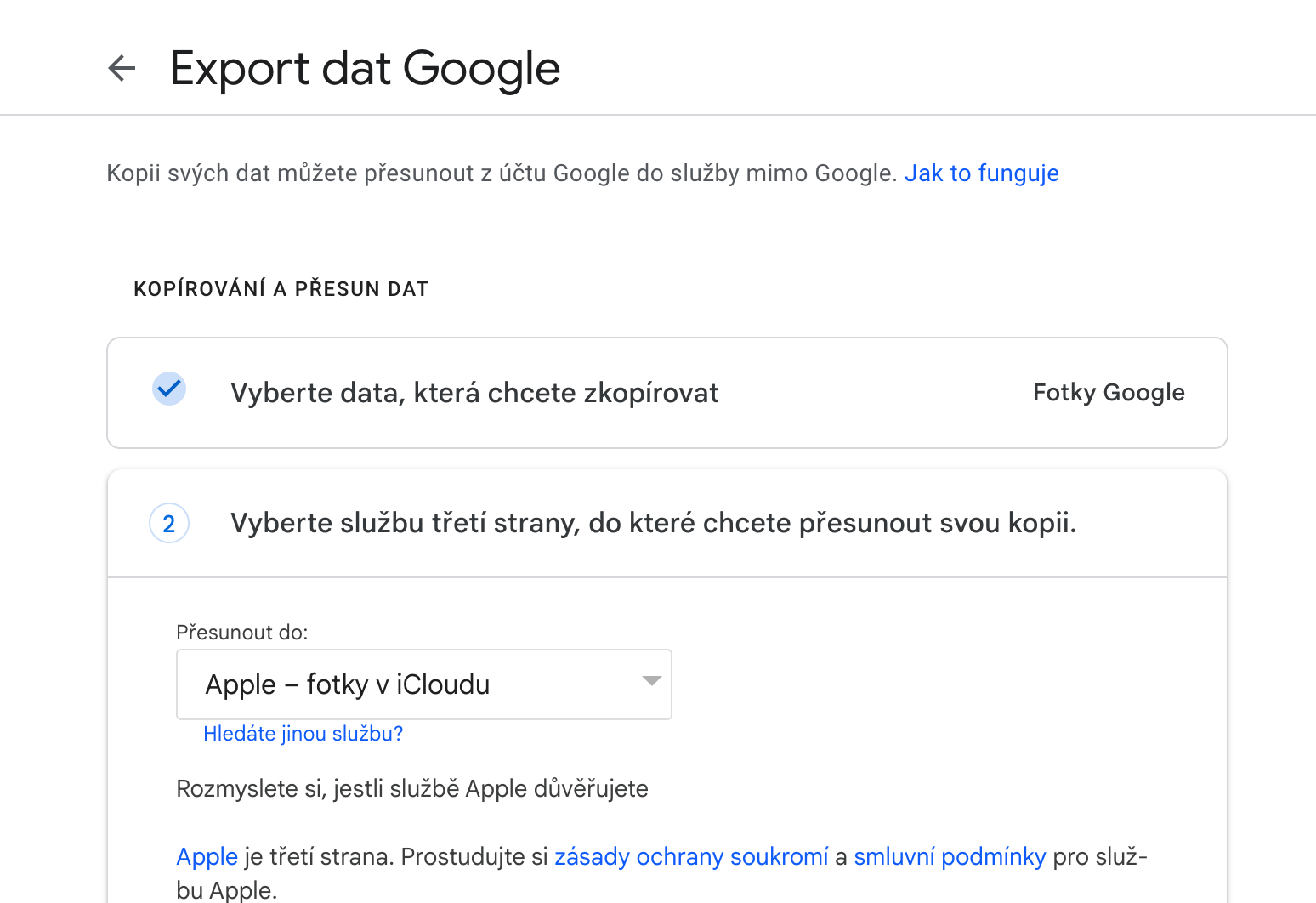Click the 'Fotky Google' selection summary

(x=1108, y=393)
